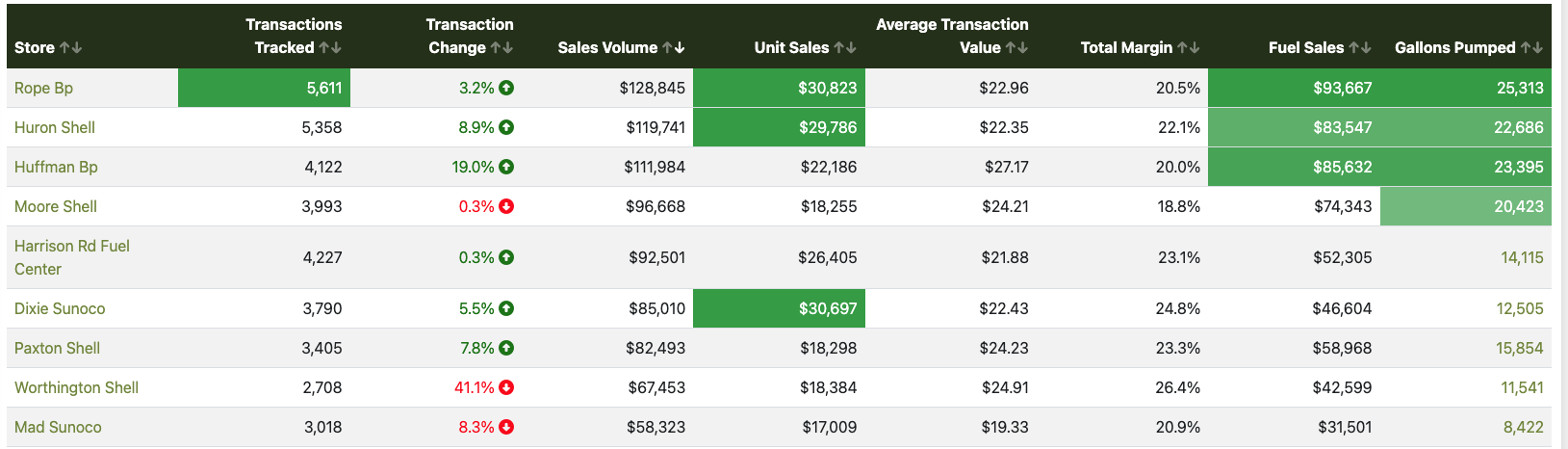Sort by Gallons Pumped arrows icon
1568x449 pixels.
1531,47
